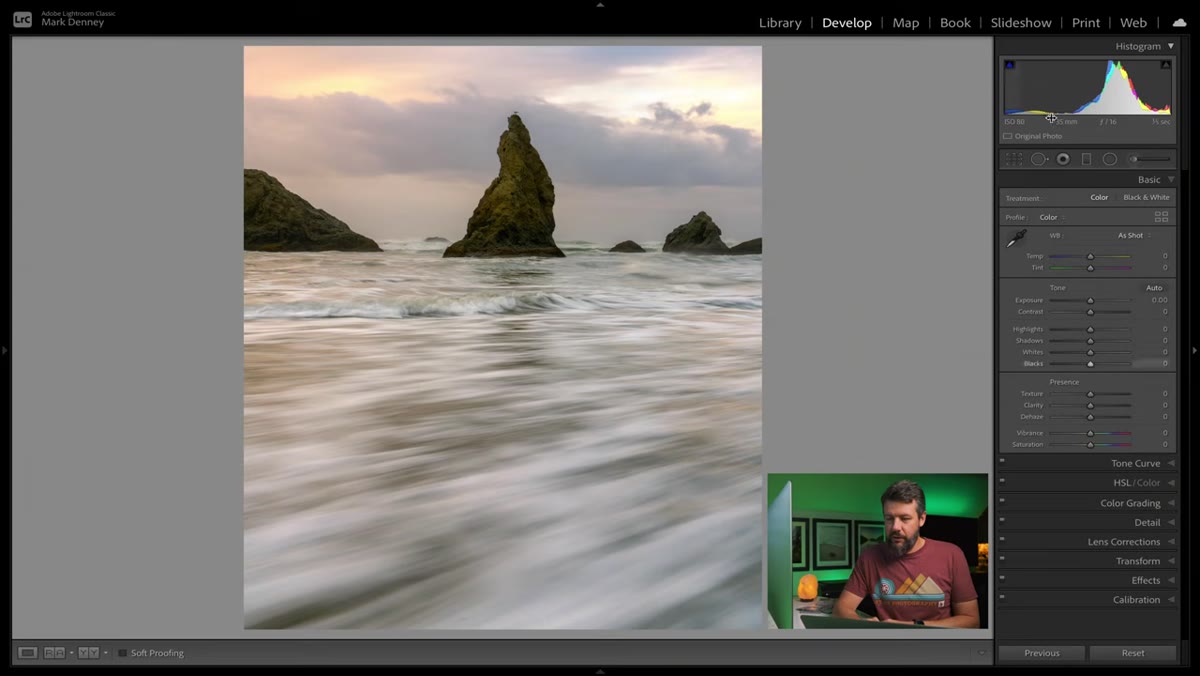Image resolution: width=1200 pixels, height=676 pixels.
Task: Click the Reset button
Action: (x=1133, y=653)
